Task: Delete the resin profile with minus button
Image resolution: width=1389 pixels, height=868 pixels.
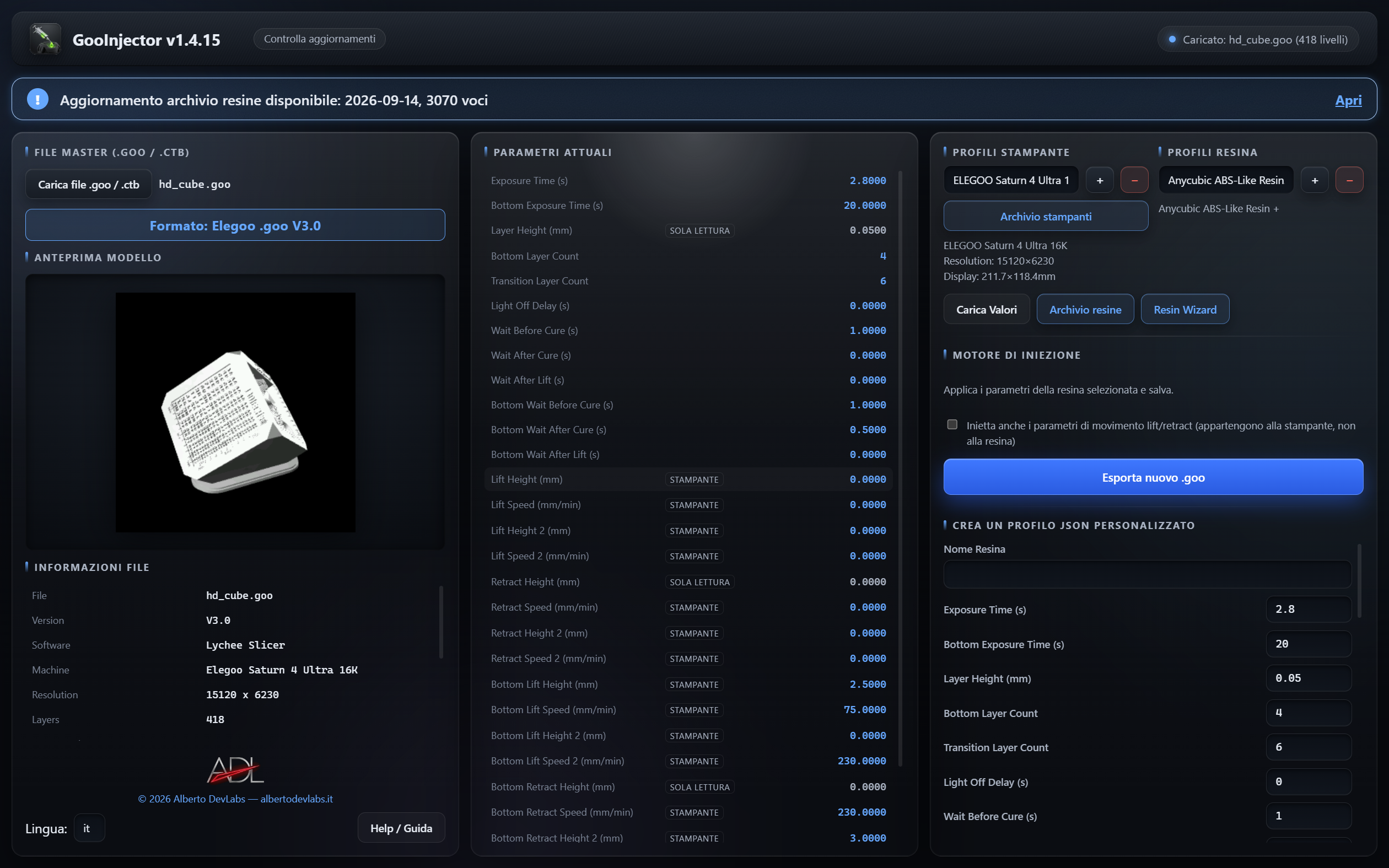Action: click(1349, 180)
